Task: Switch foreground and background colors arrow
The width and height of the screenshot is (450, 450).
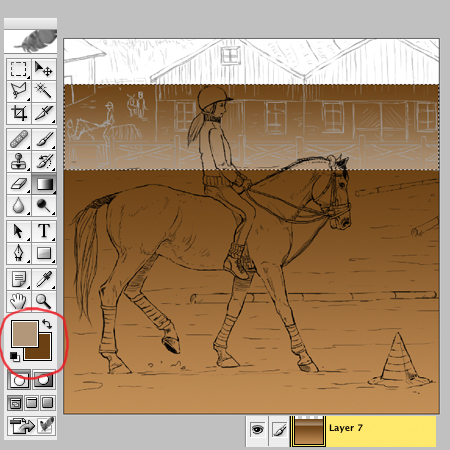Action: [x=47, y=324]
